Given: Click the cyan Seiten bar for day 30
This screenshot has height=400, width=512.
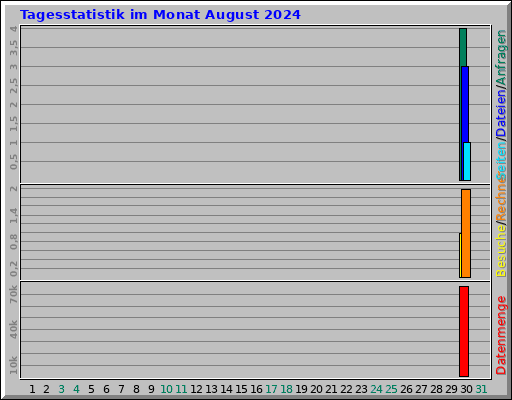Looking at the screenshot, I should [x=467, y=161].
